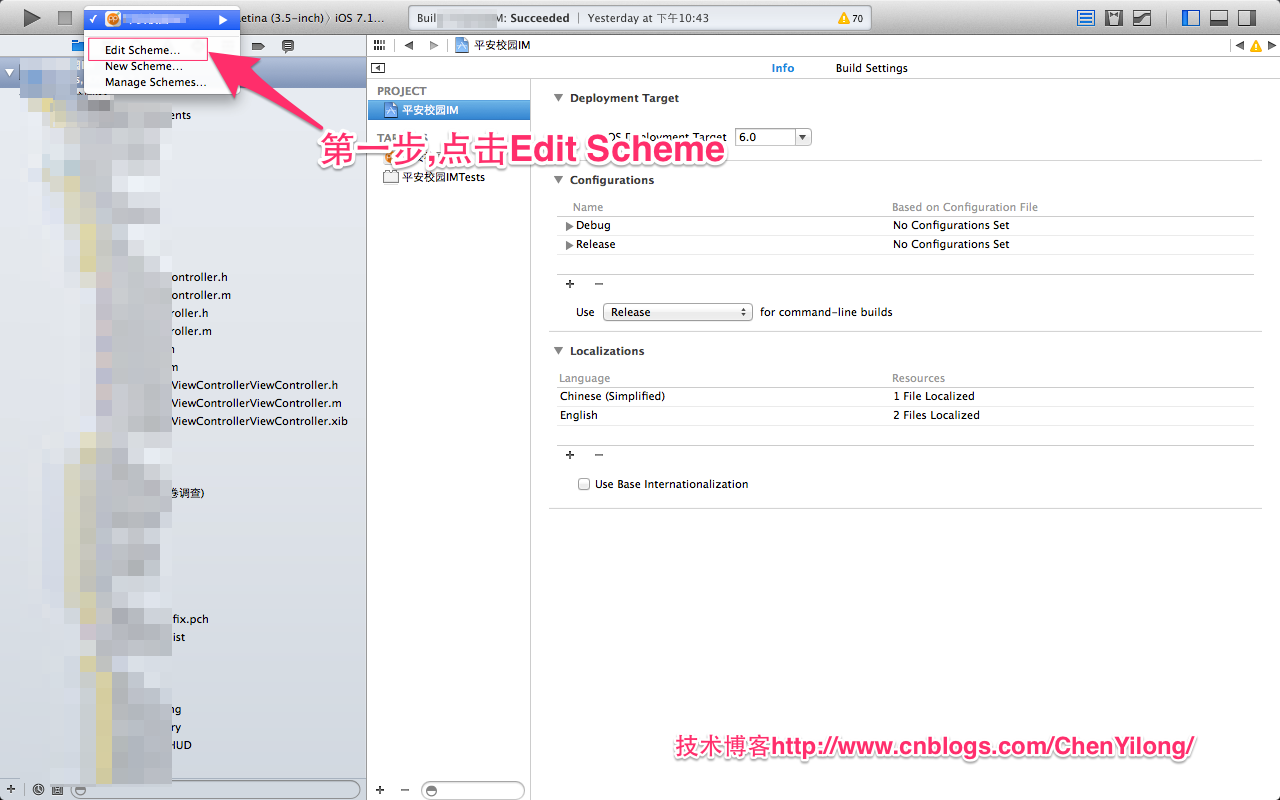Image resolution: width=1280 pixels, height=800 pixels.
Task: Switch to the Build Settings tab
Action: coord(872,68)
